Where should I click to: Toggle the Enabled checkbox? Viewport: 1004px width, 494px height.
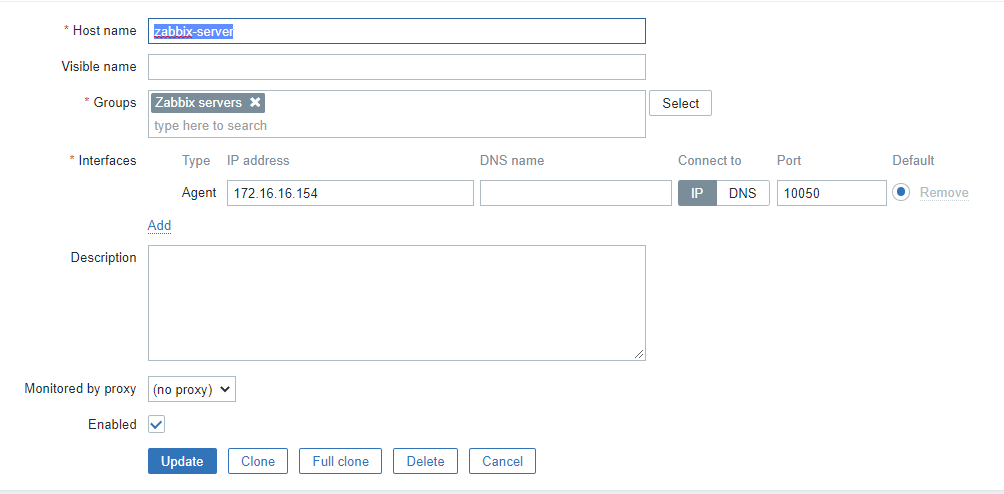click(157, 424)
